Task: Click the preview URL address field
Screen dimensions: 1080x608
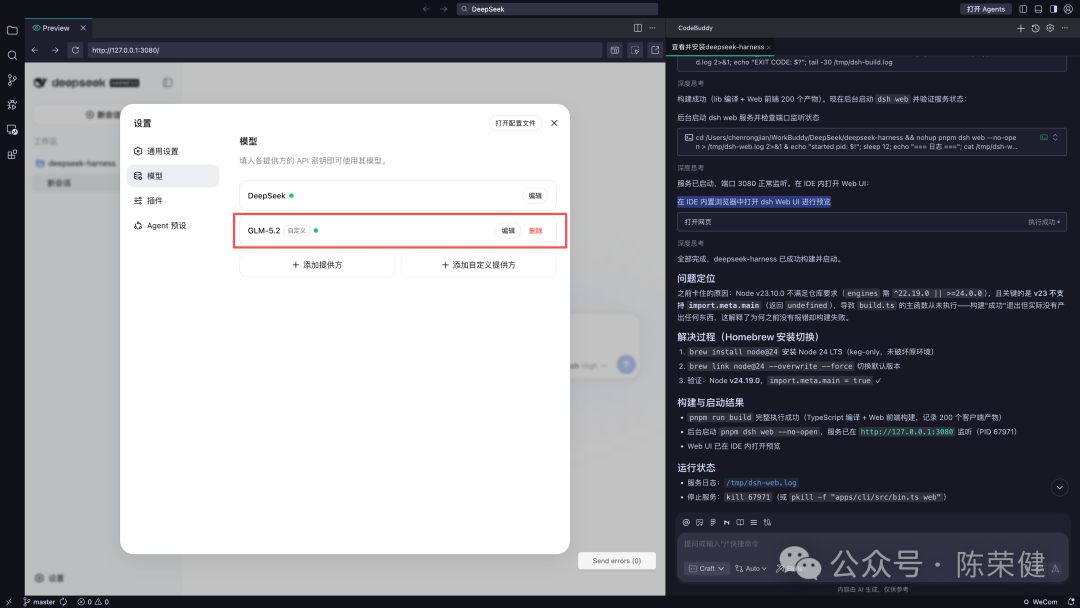Action: 344,50
